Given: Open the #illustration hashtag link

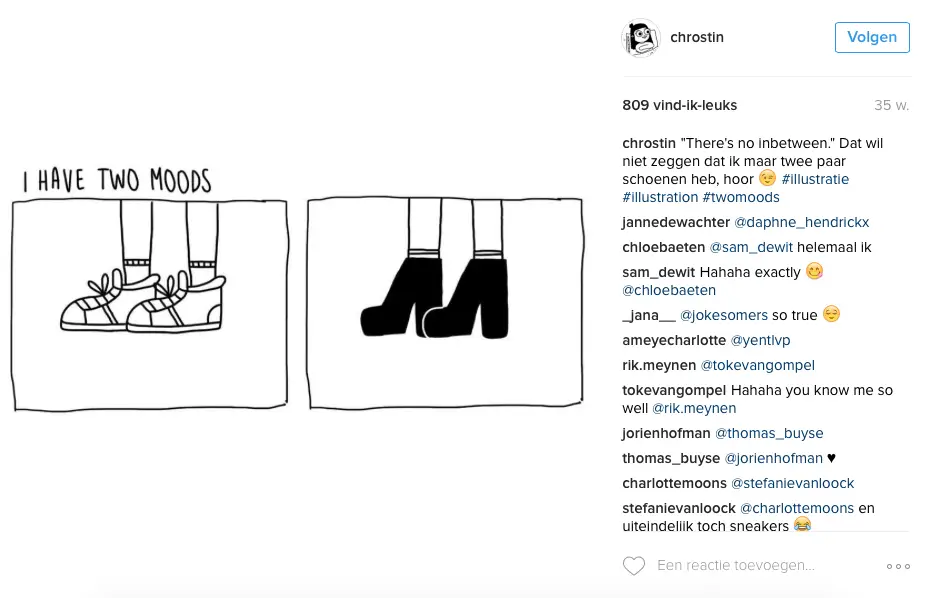Looking at the screenshot, I should (660, 197).
